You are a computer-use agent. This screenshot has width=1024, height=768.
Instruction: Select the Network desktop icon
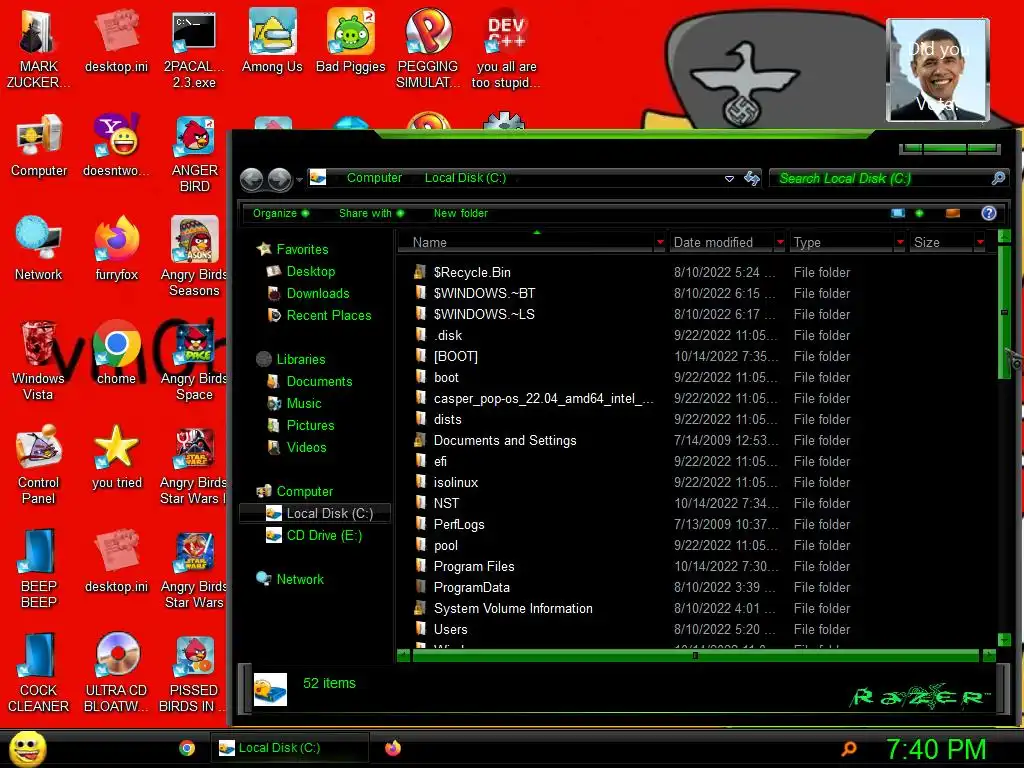(x=39, y=248)
